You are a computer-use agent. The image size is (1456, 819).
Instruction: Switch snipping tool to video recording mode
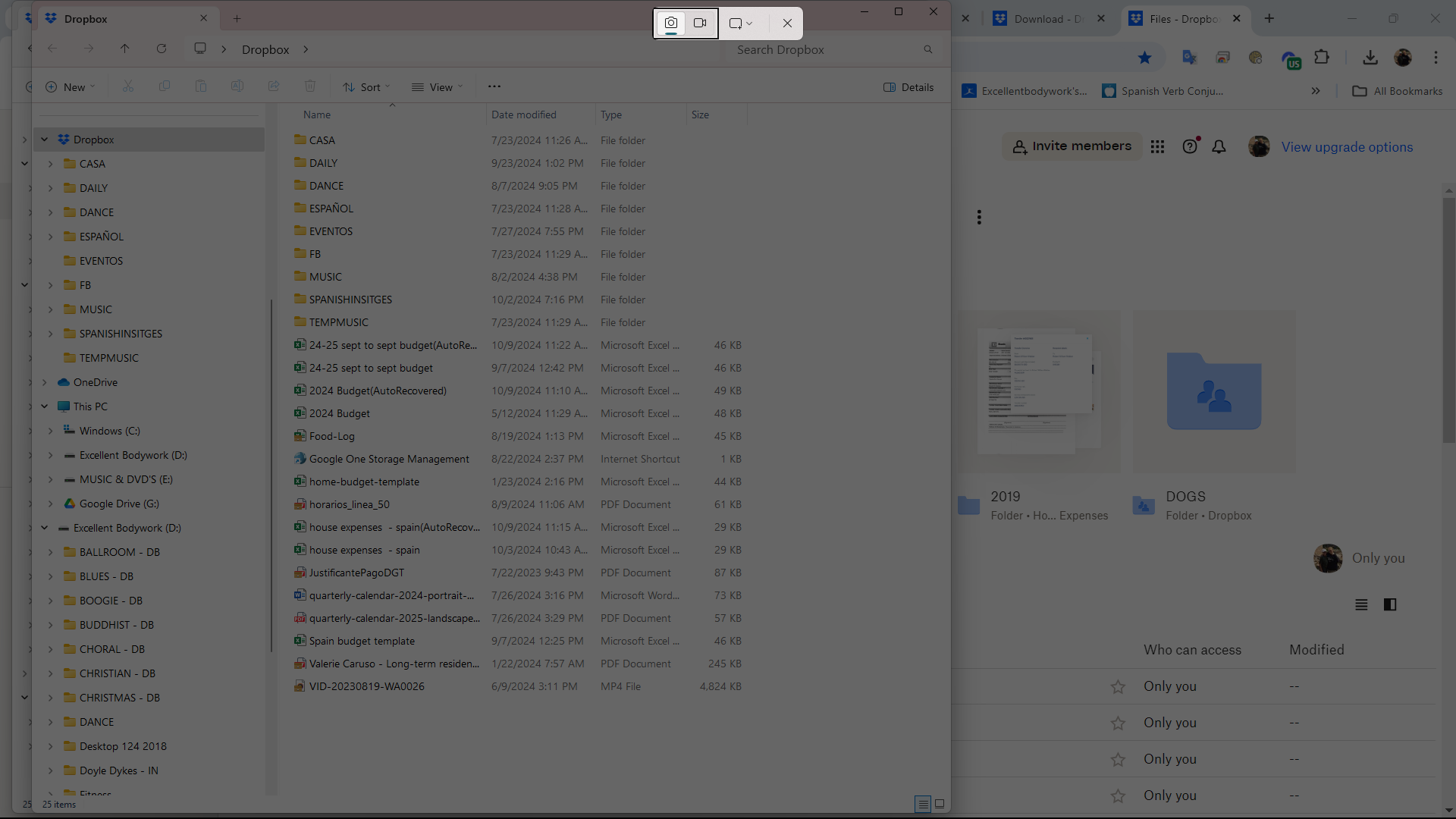coord(700,23)
